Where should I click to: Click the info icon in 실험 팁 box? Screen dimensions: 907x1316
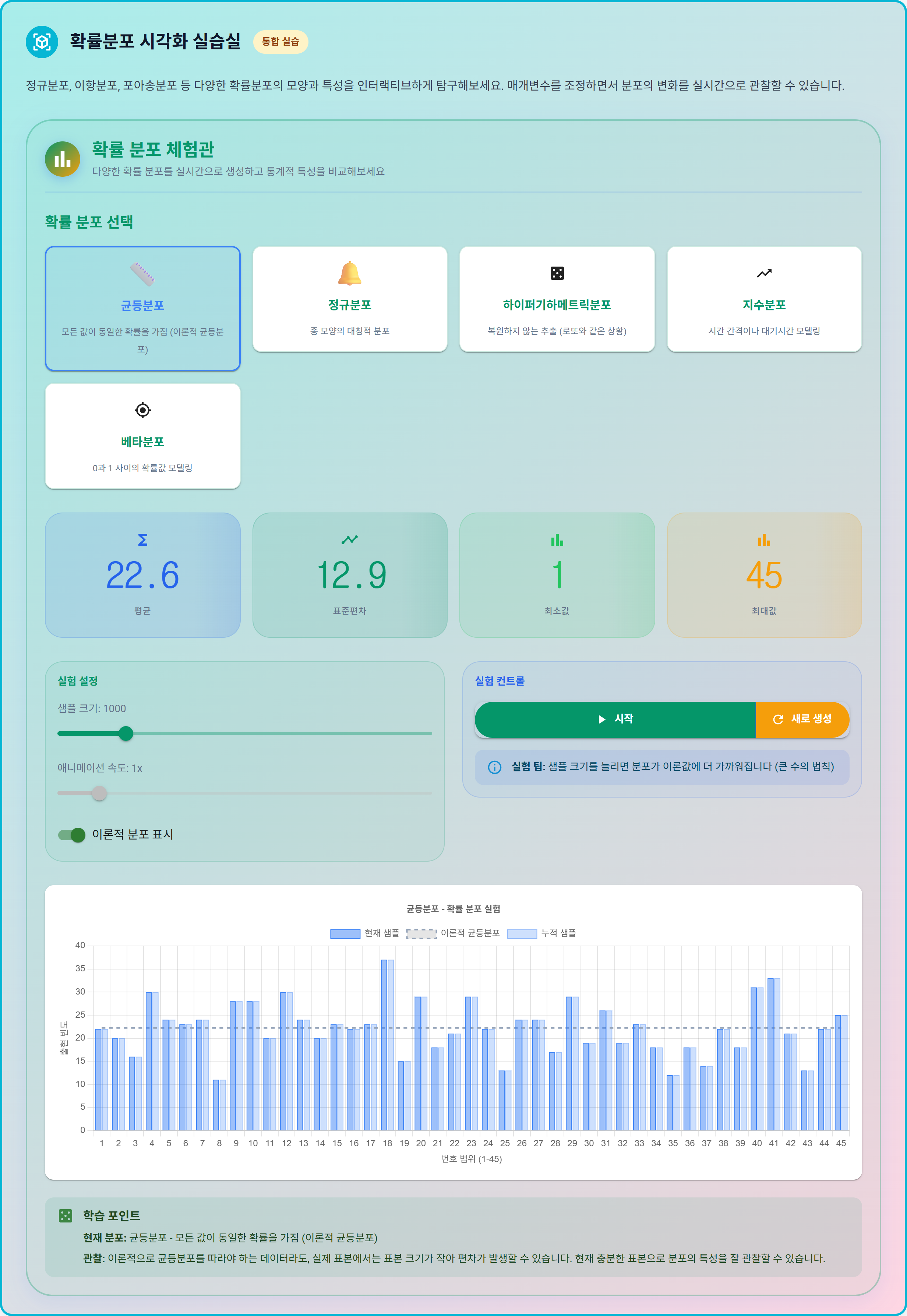pyautogui.click(x=494, y=767)
